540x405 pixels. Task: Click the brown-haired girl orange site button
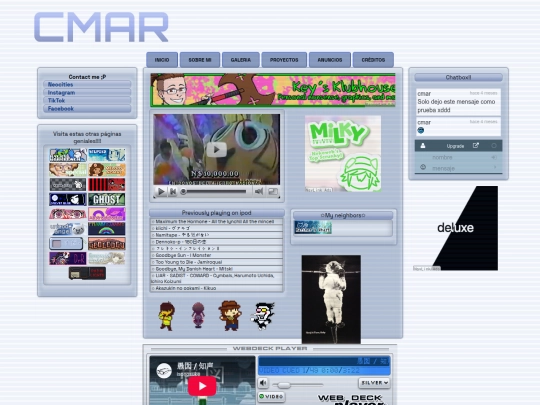pos(107,170)
